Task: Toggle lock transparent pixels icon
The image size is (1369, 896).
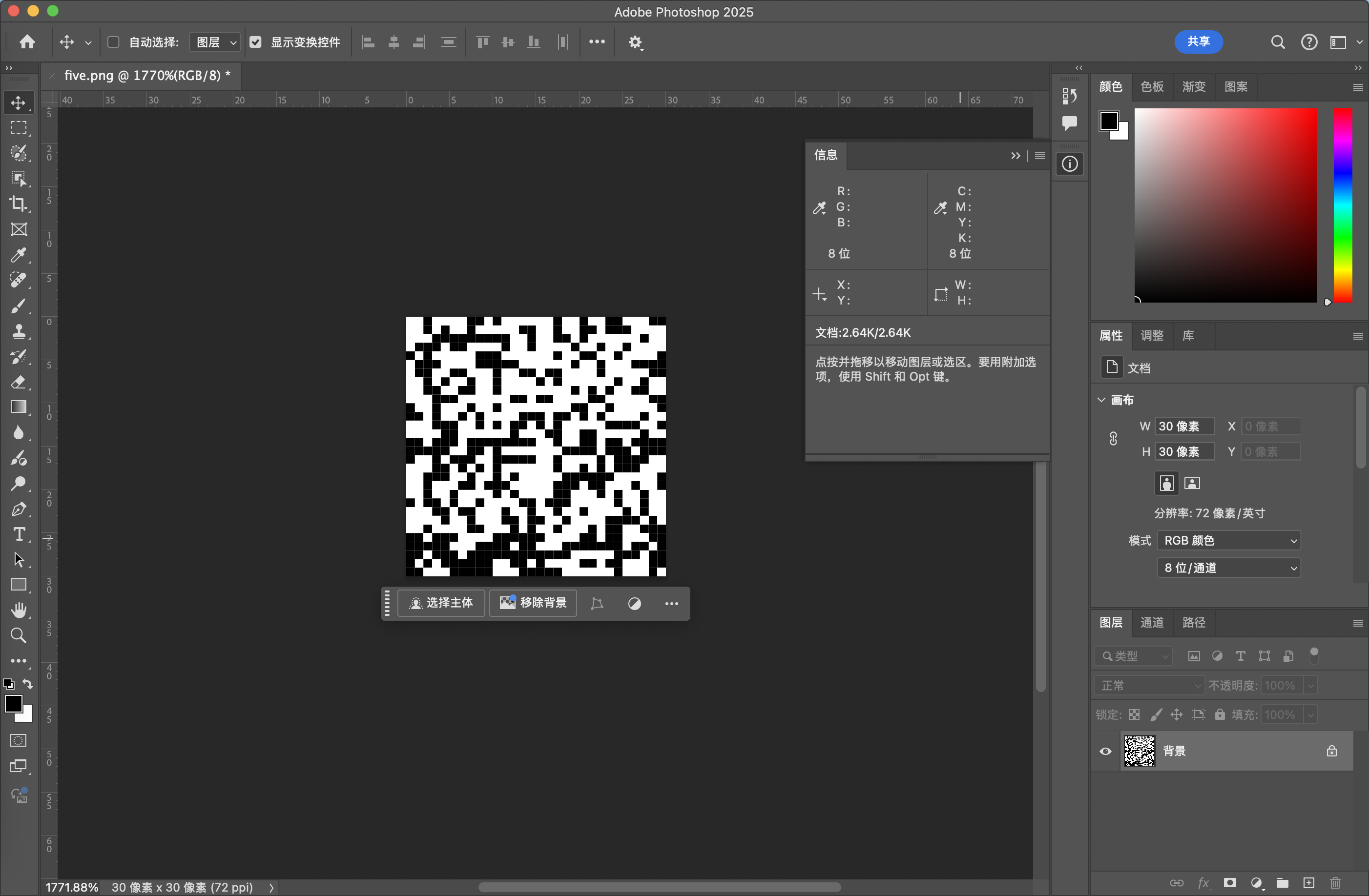Action: pyautogui.click(x=1134, y=715)
